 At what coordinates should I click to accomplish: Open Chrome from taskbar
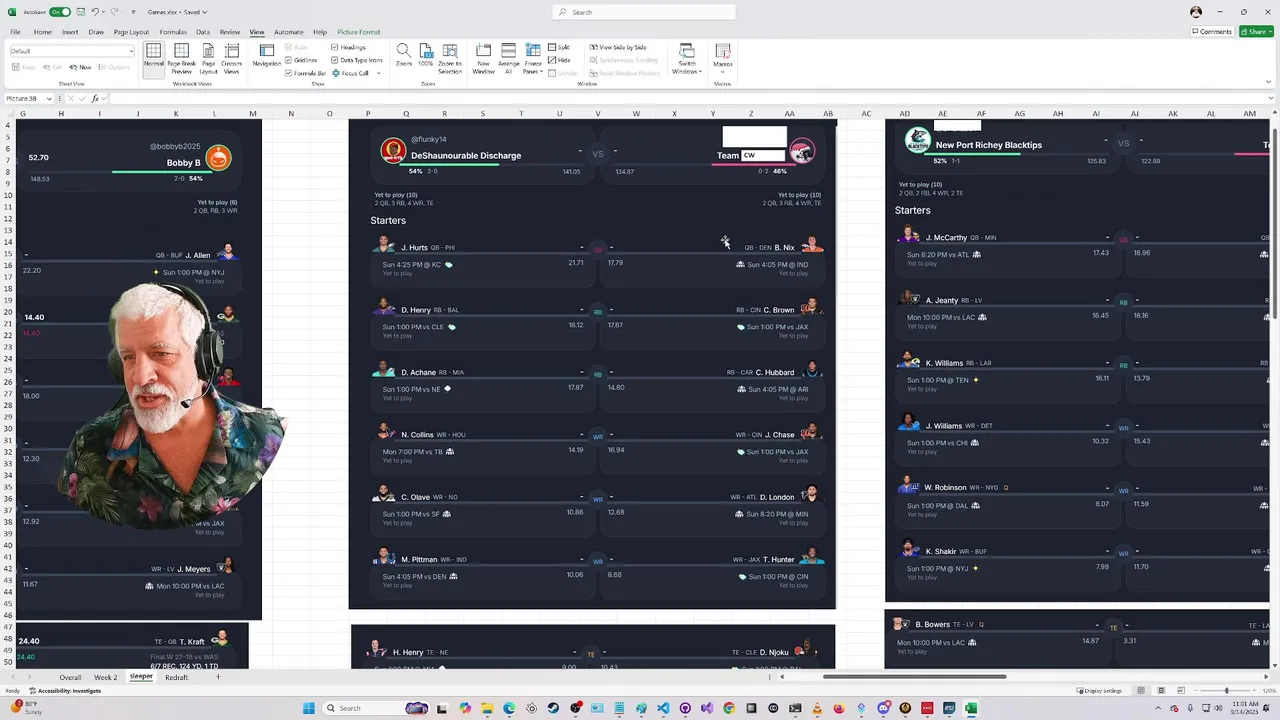(x=729, y=708)
